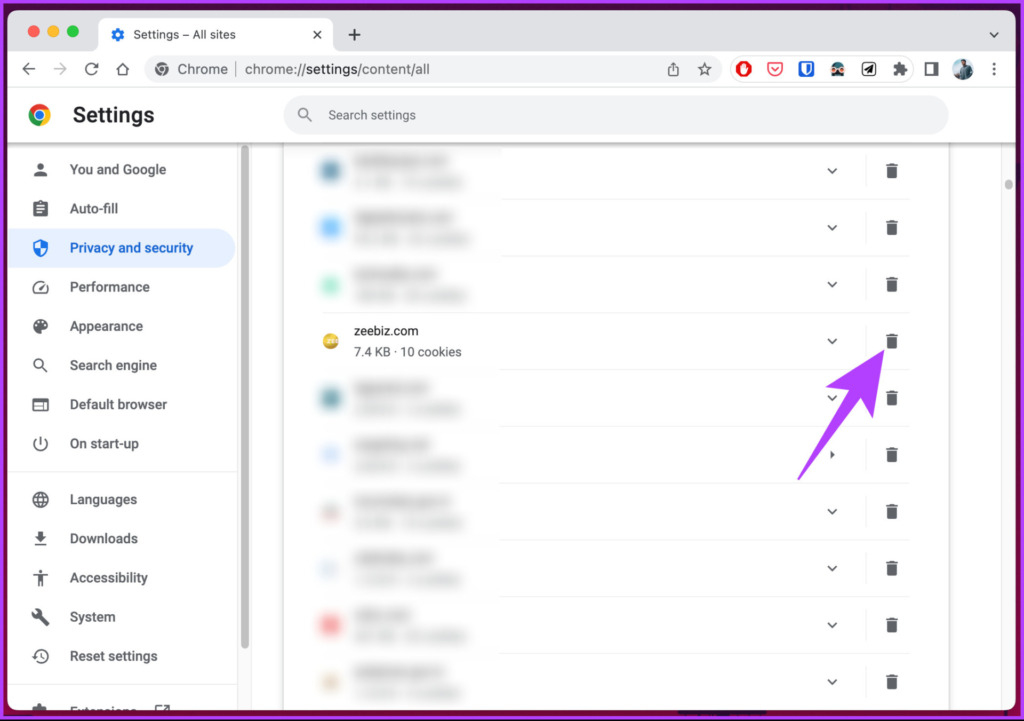Open Chrome's three-dot menu
This screenshot has width=1024, height=721.
[x=993, y=69]
